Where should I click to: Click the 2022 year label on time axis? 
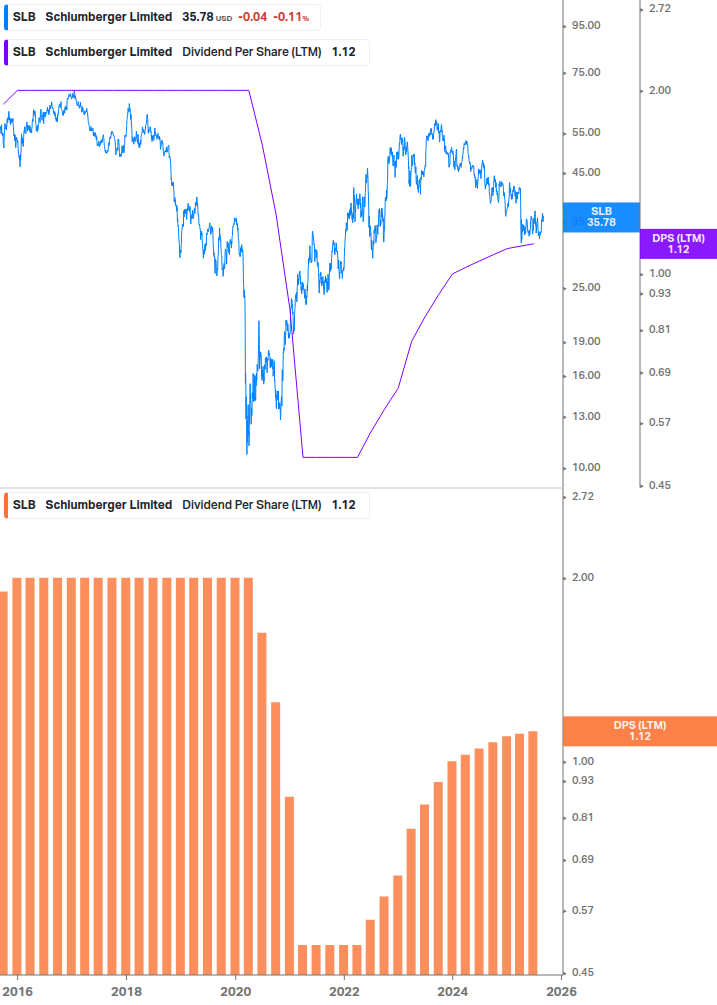pos(344,992)
